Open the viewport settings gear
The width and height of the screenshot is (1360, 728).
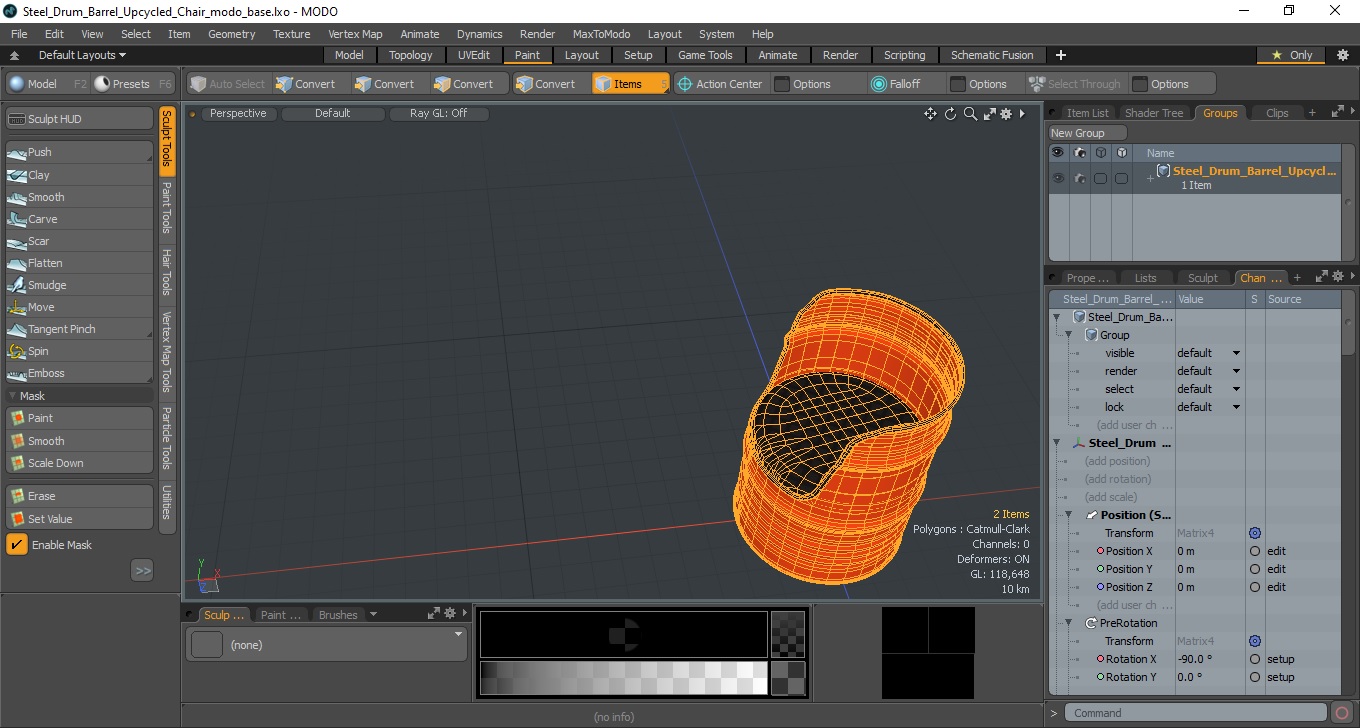[x=1006, y=114]
